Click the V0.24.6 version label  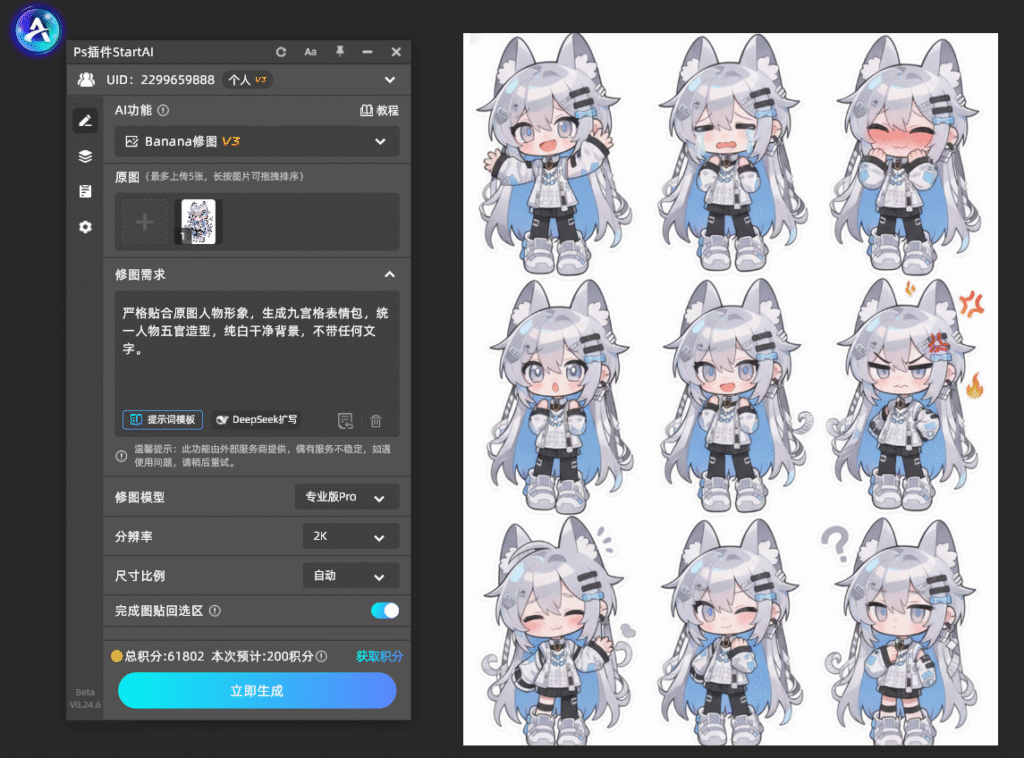(x=85, y=705)
